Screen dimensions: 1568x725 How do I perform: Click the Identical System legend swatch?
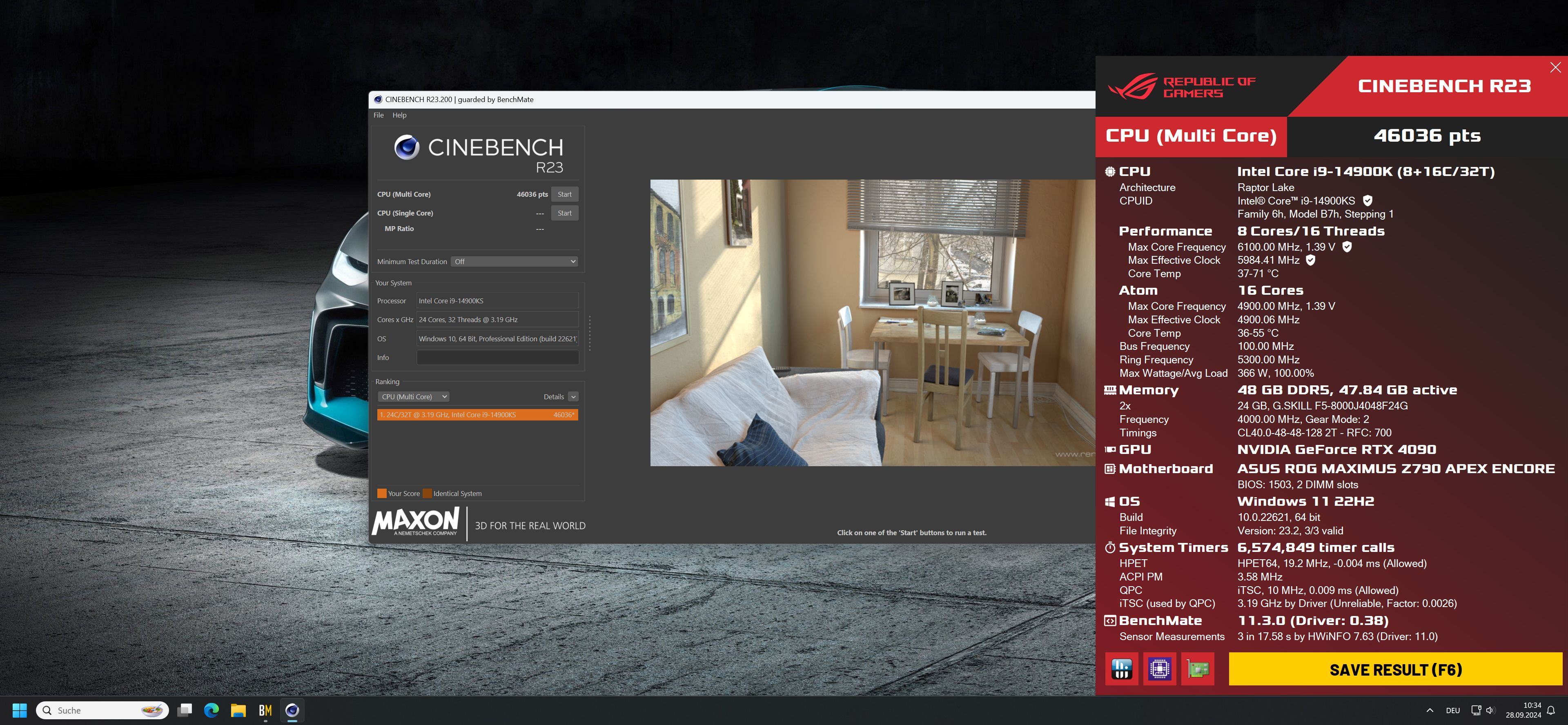(427, 494)
